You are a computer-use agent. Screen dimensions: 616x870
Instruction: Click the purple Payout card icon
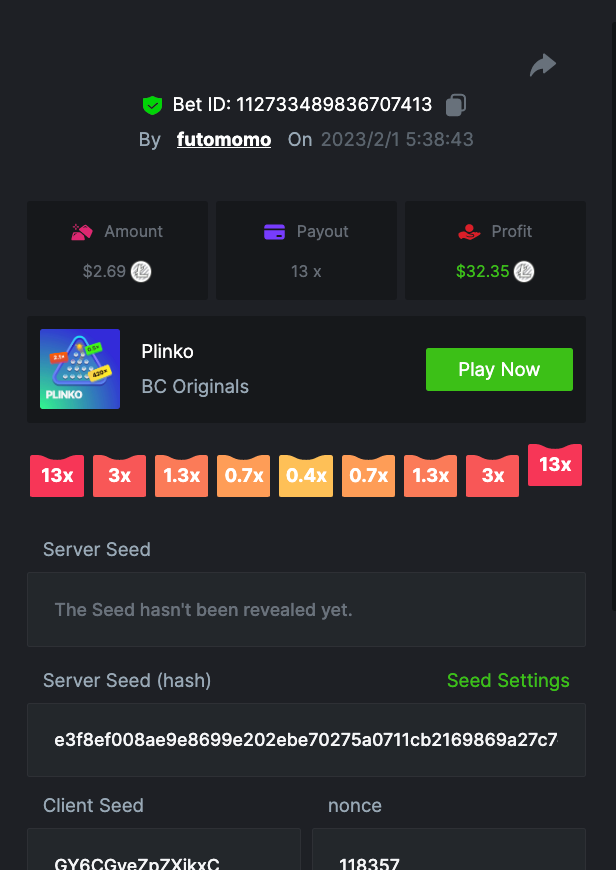(274, 232)
